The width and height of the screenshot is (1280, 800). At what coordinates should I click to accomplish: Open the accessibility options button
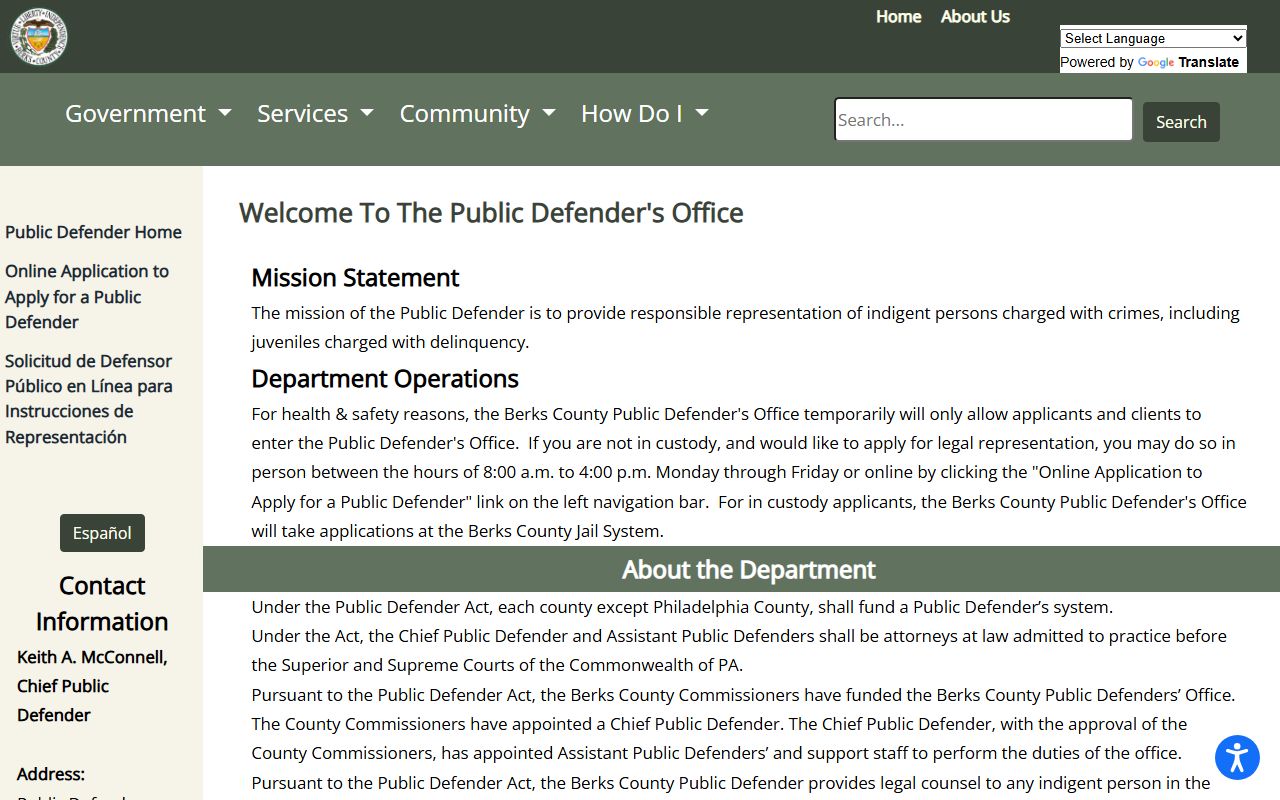tap(1237, 757)
